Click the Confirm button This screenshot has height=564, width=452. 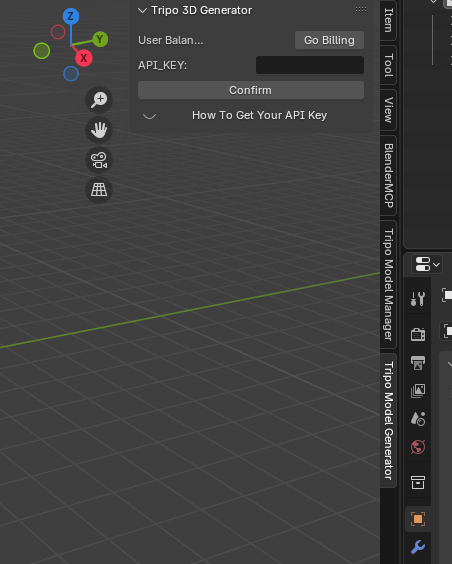pos(251,90)
